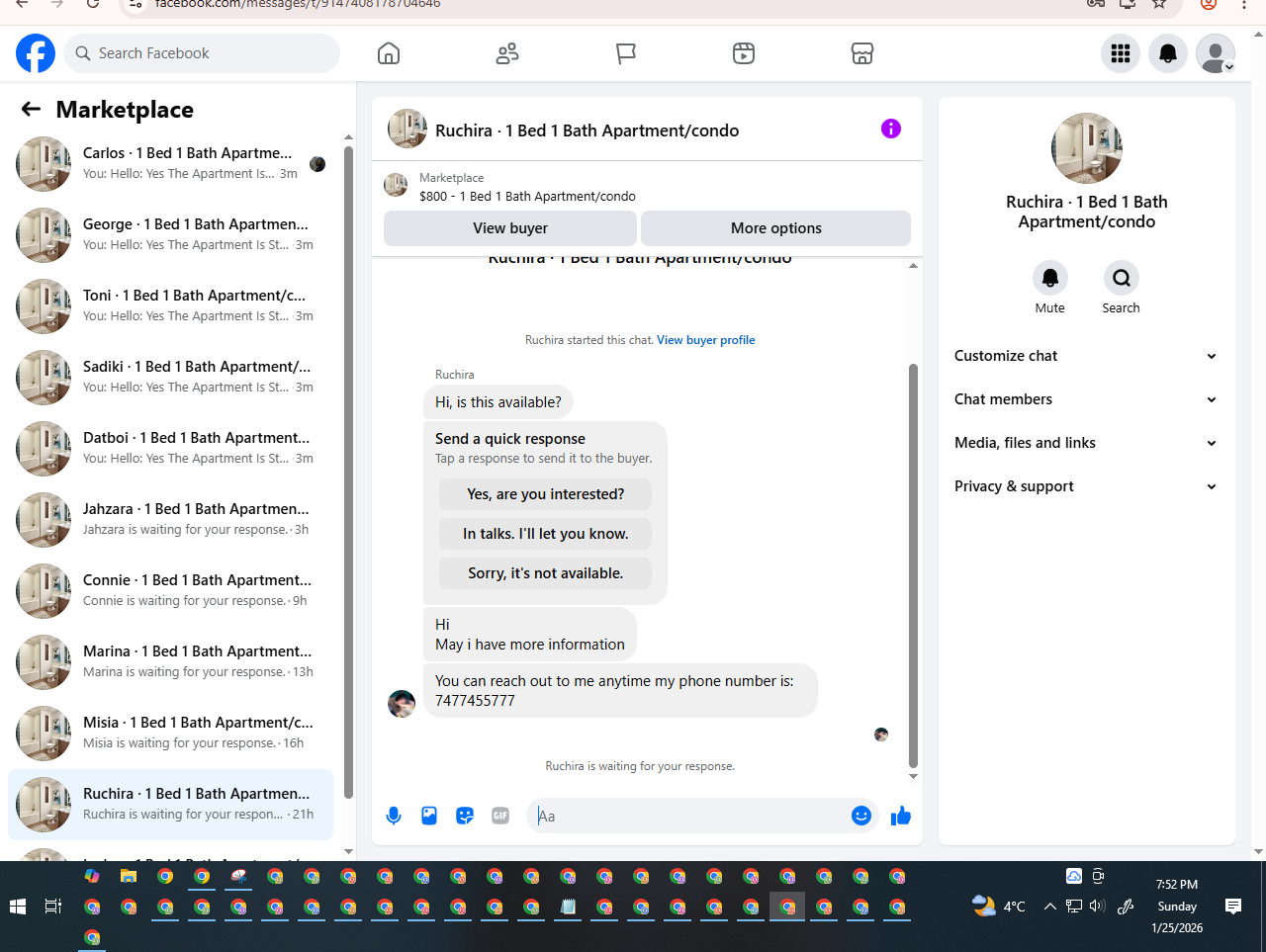Reload the page in the browser
Viewport: 1266px width, 952px height.
(x=93, y=4)
